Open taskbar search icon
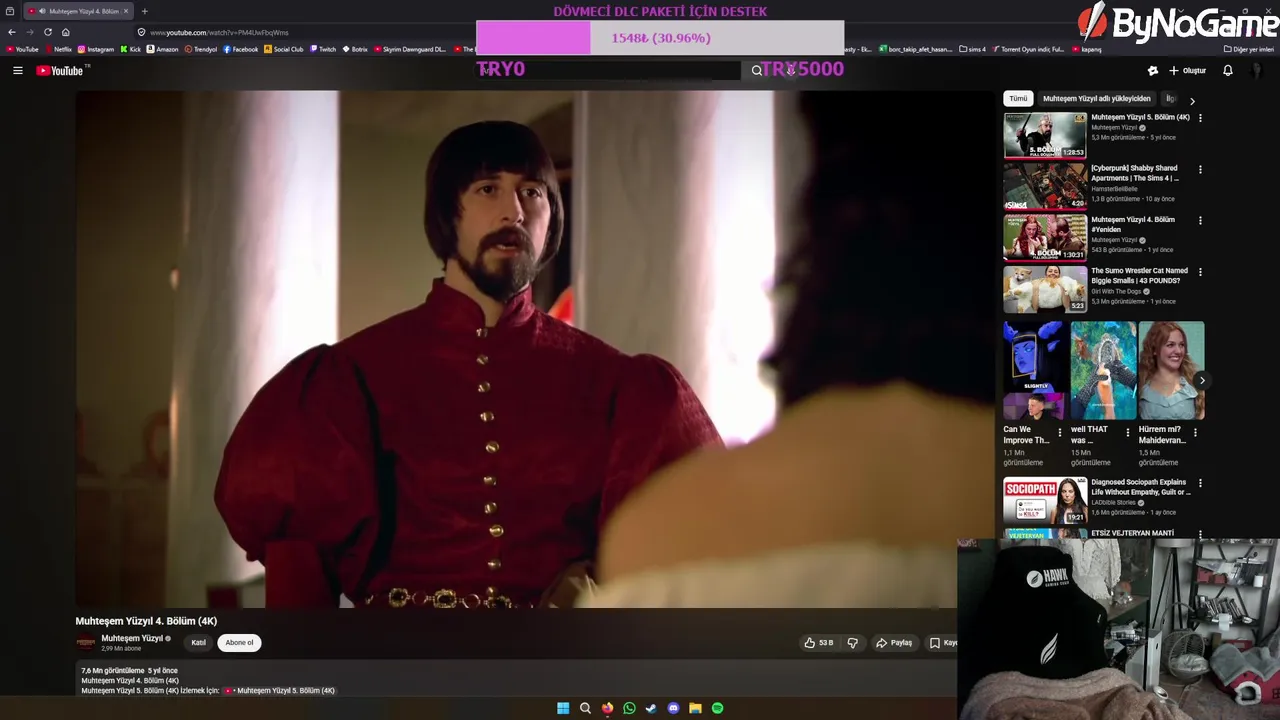The width and height of the screenshot is (1280, 720). point(585,708)
